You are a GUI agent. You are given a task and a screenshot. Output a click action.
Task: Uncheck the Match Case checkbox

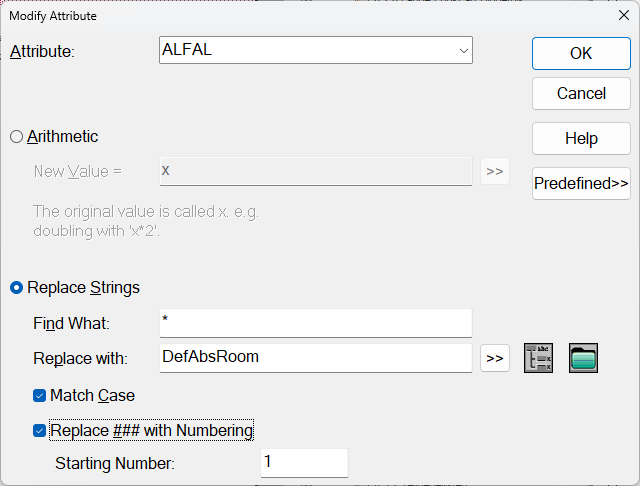(x=39, y=395)
